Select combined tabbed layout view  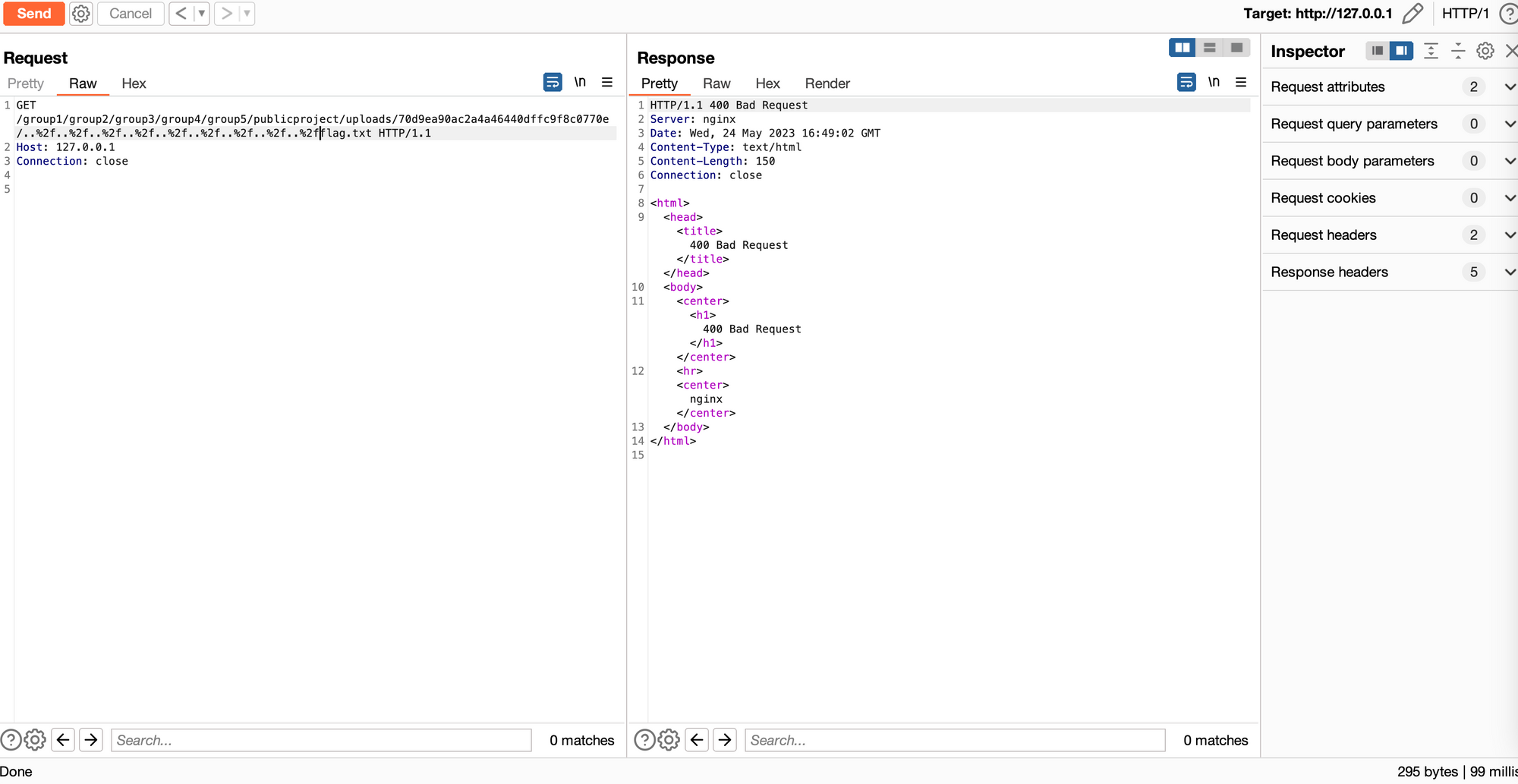[1236, 48]
